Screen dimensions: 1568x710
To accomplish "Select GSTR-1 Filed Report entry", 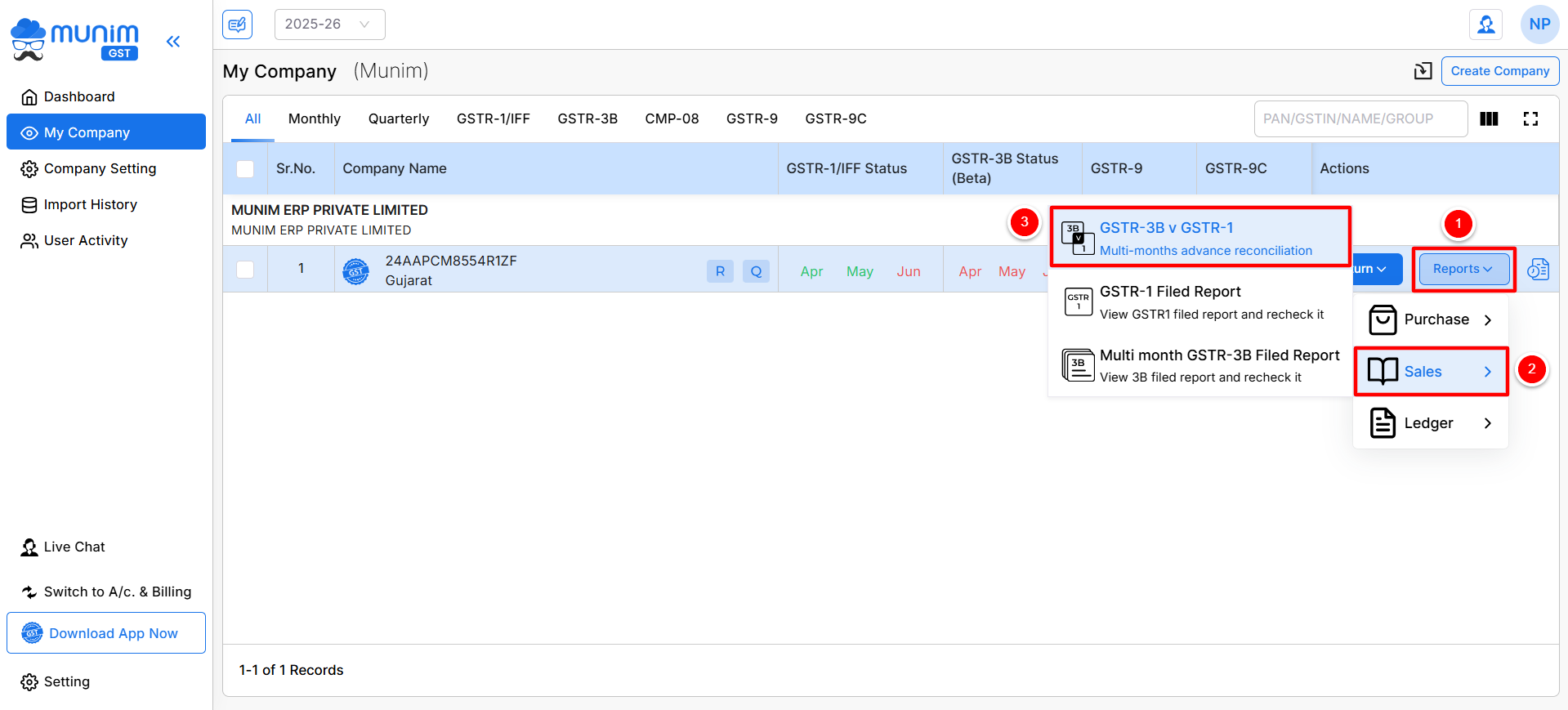I will tap(1200, 302).
